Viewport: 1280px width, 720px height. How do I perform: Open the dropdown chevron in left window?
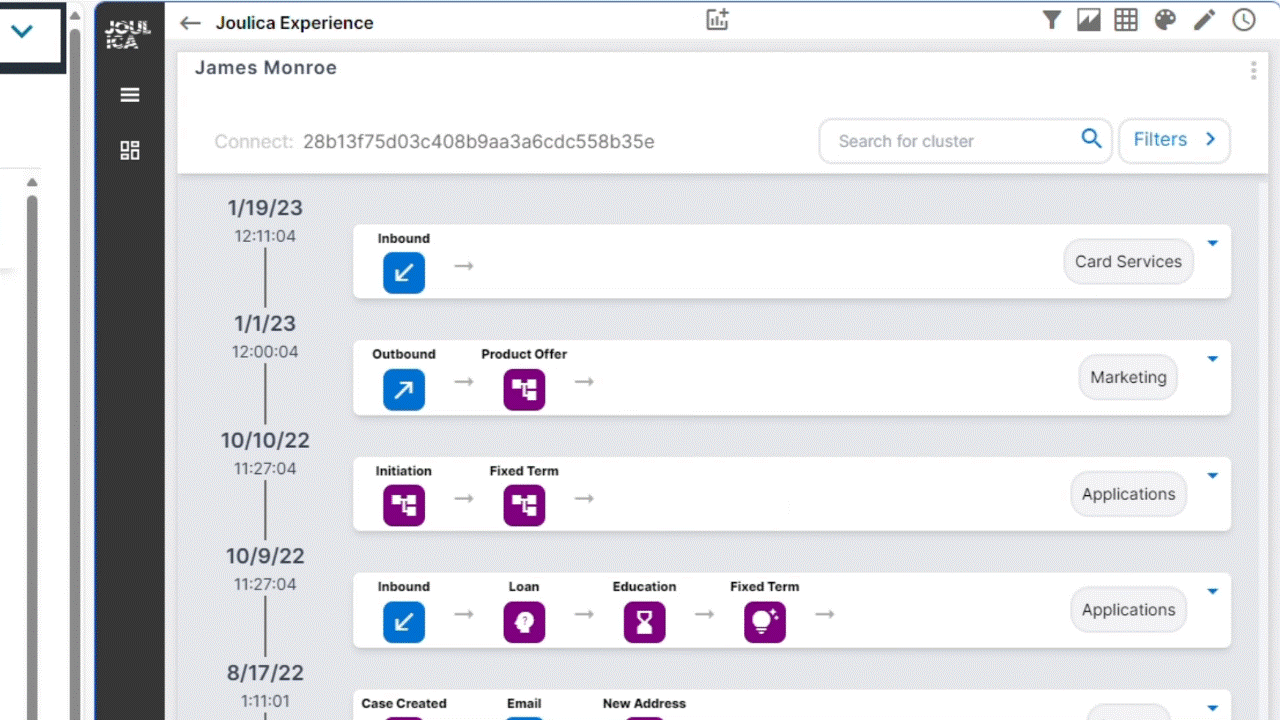tap(21, 31)
